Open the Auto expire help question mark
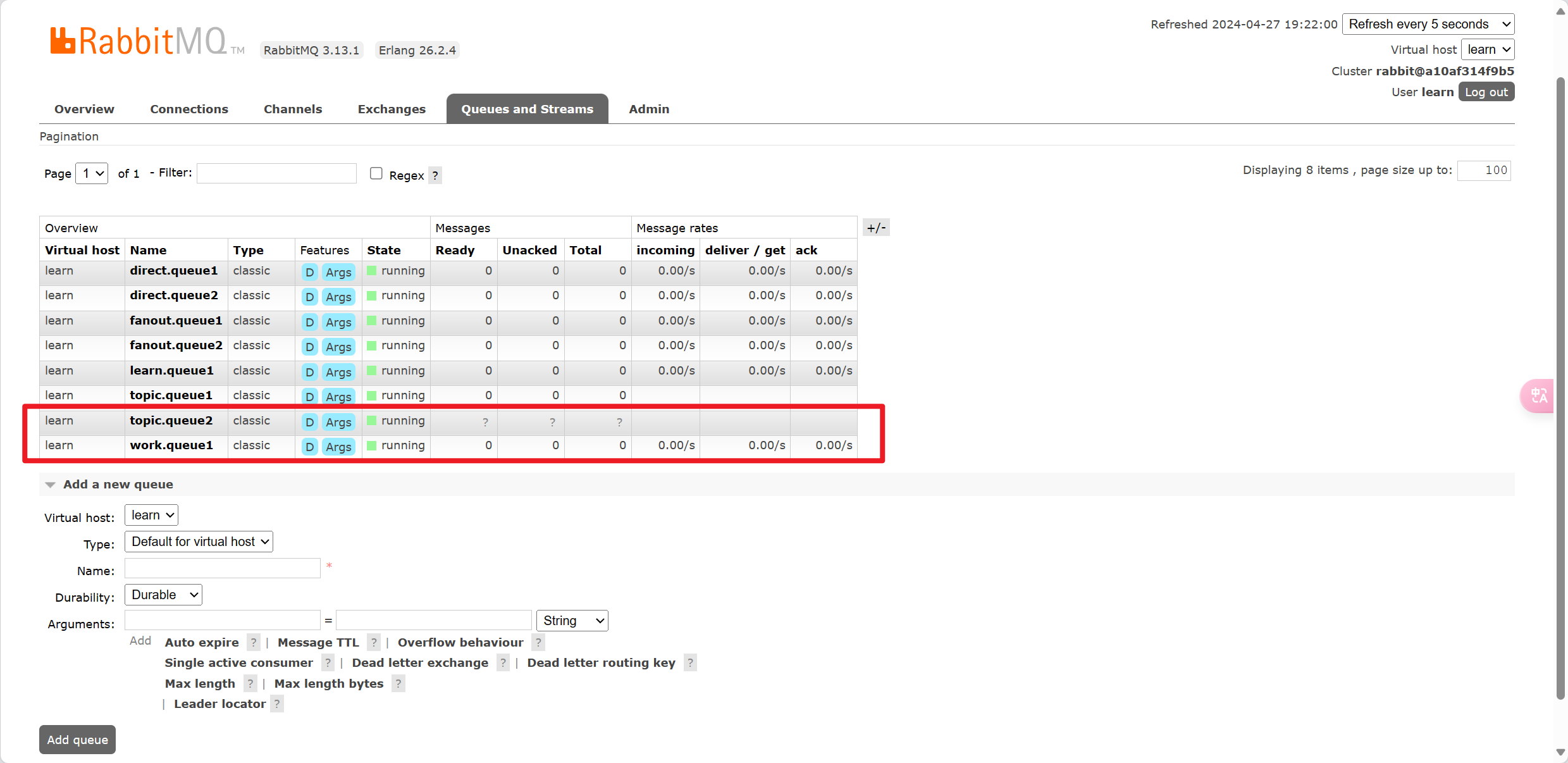 253,642
